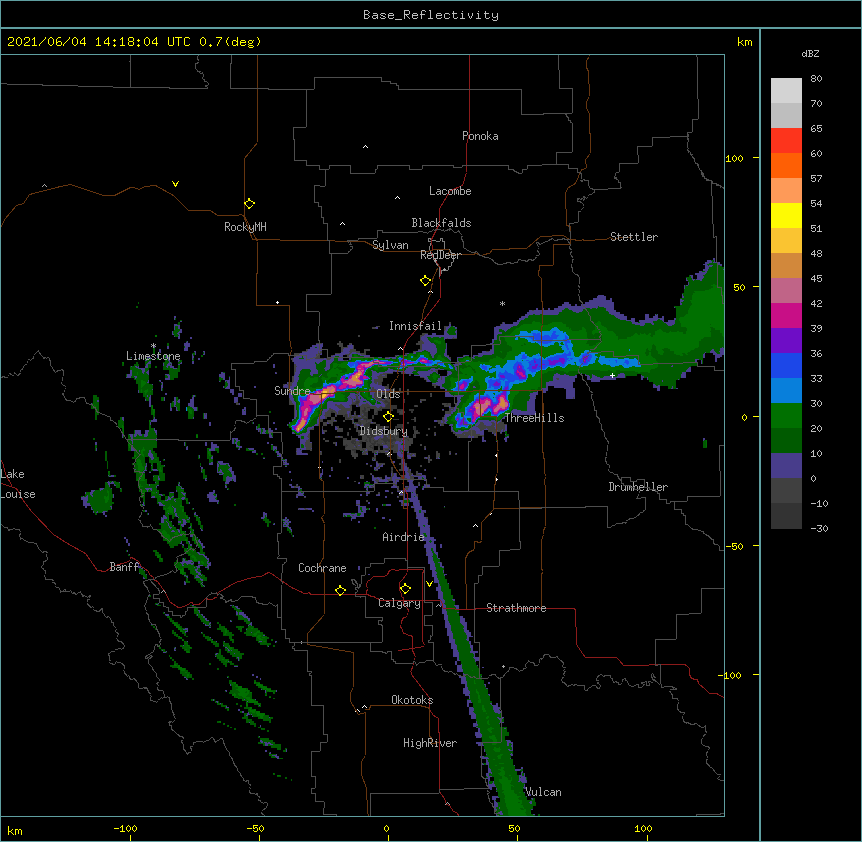Image resolution: width=862 pixels, height=842 pixels.
Task: Click the yellow diamond marker south of RedDeer
Action: click(425, 281)
